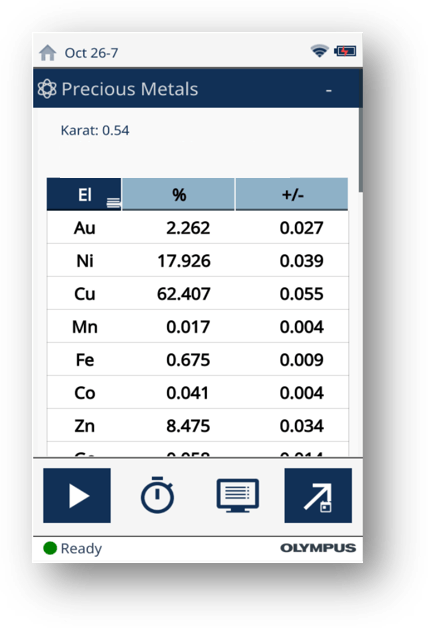This screenshot has width=428, height=628.
Task: Select the Co element row
Action: pyautogui.click(x=198, y=392)
